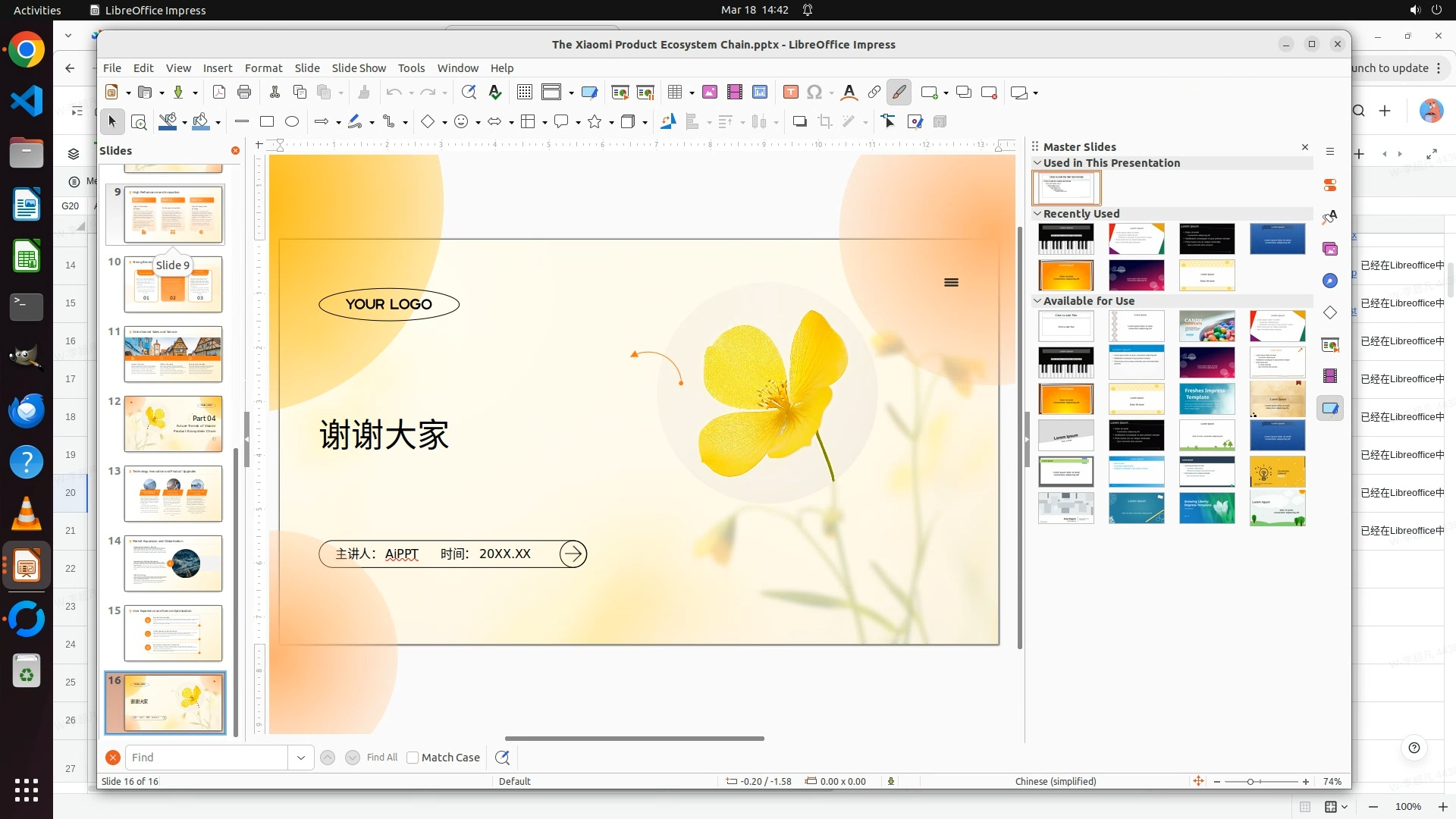Click the Crop Image tool
Screen dimensions: 1456x819
pos(825,121)
